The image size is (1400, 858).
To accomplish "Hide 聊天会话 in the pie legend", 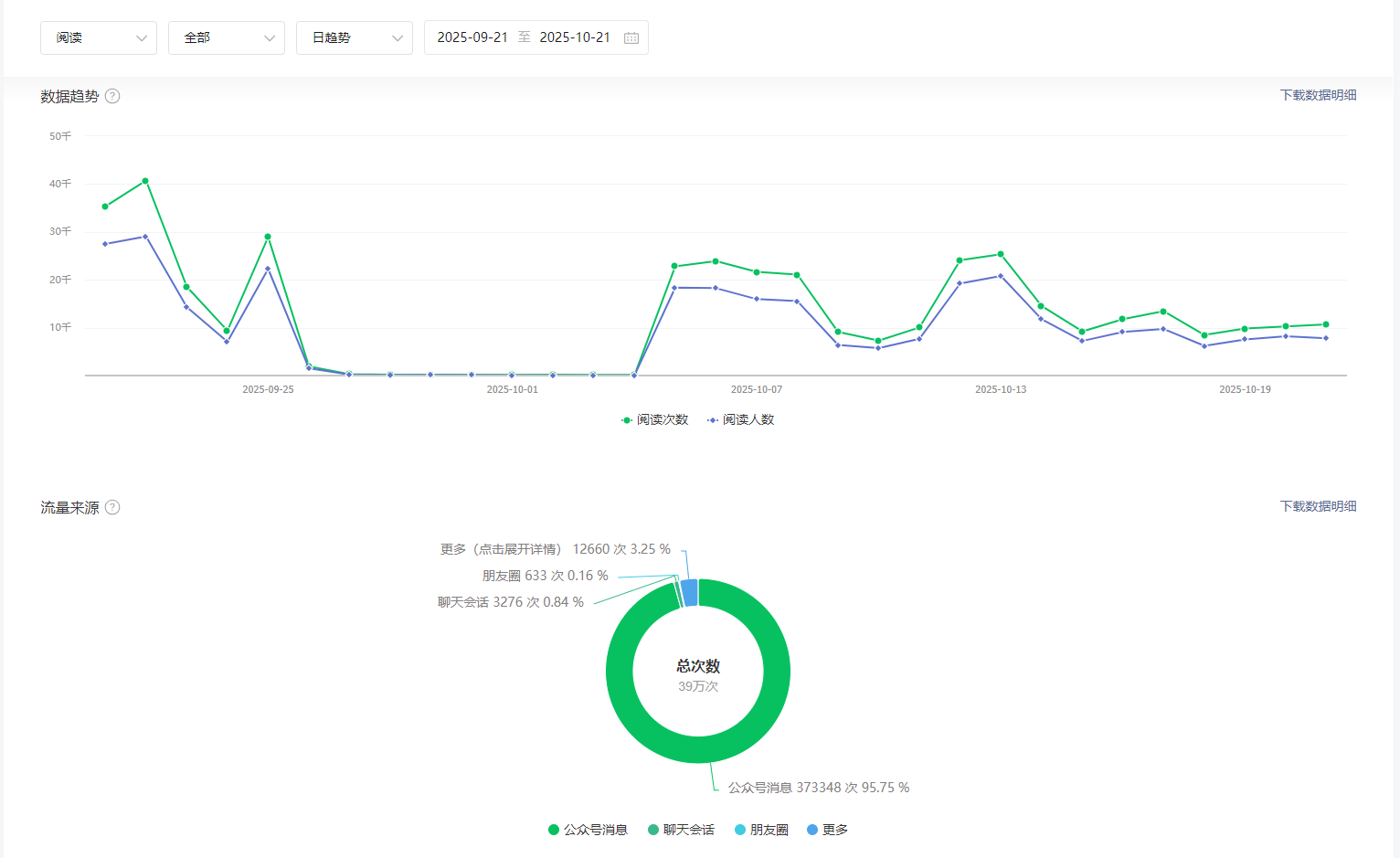I will (x=681, y=830).
